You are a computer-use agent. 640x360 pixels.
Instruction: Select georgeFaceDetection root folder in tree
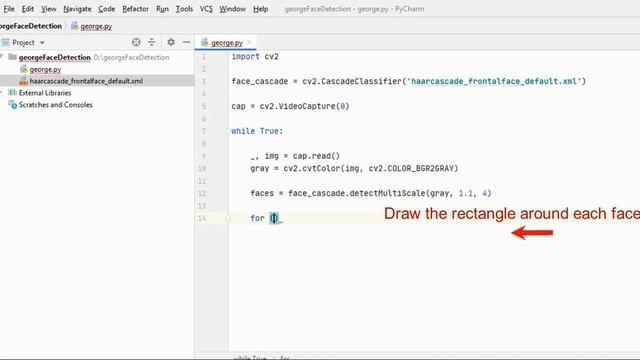pos(55,57)
